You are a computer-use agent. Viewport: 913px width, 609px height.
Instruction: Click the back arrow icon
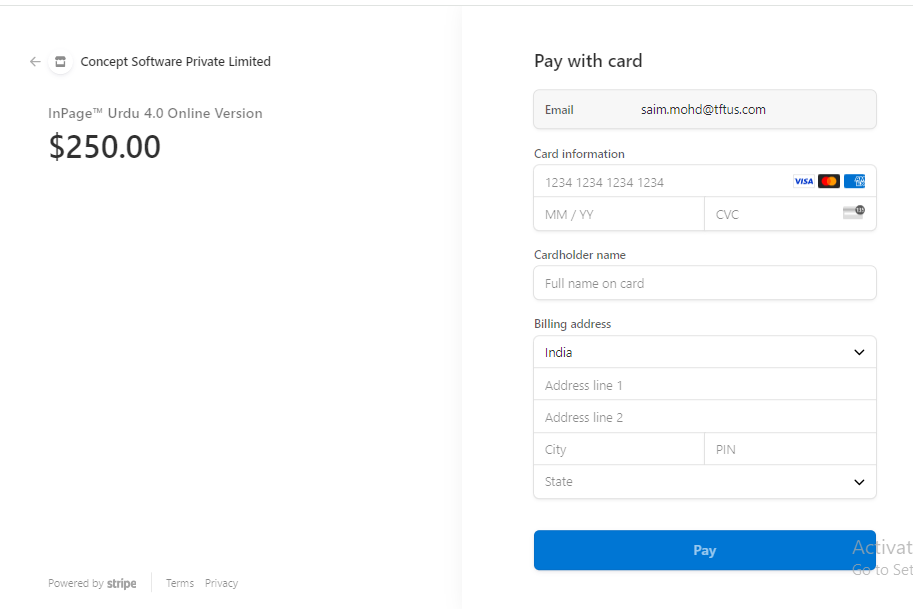[x=35, y=62]
